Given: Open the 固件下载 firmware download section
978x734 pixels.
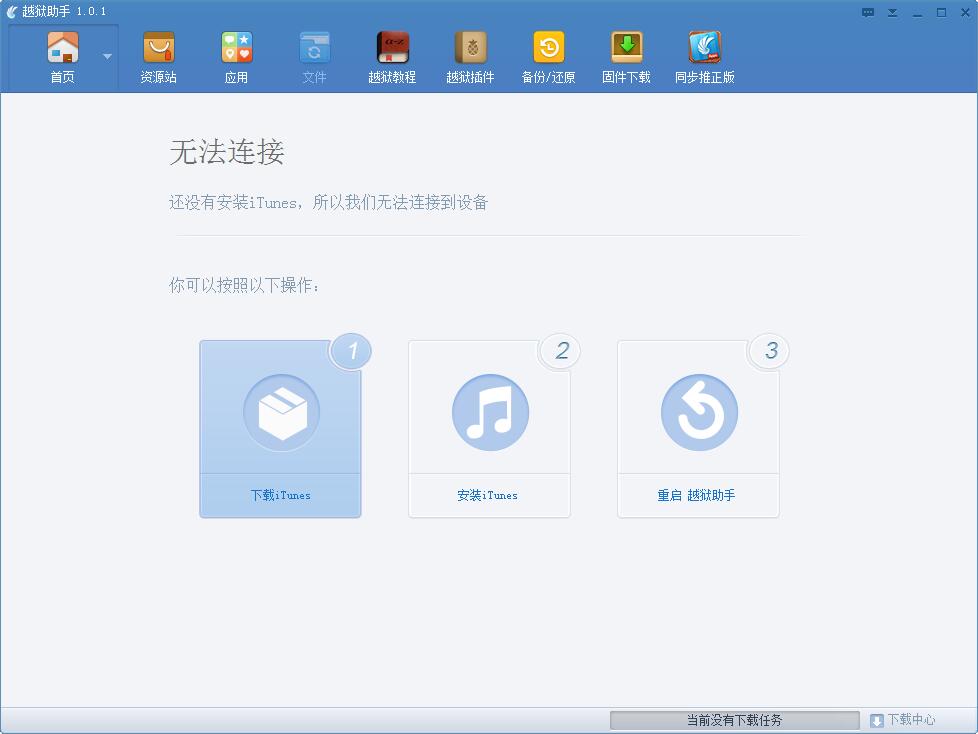Looking at the screenshot, I should coord(625,55).
